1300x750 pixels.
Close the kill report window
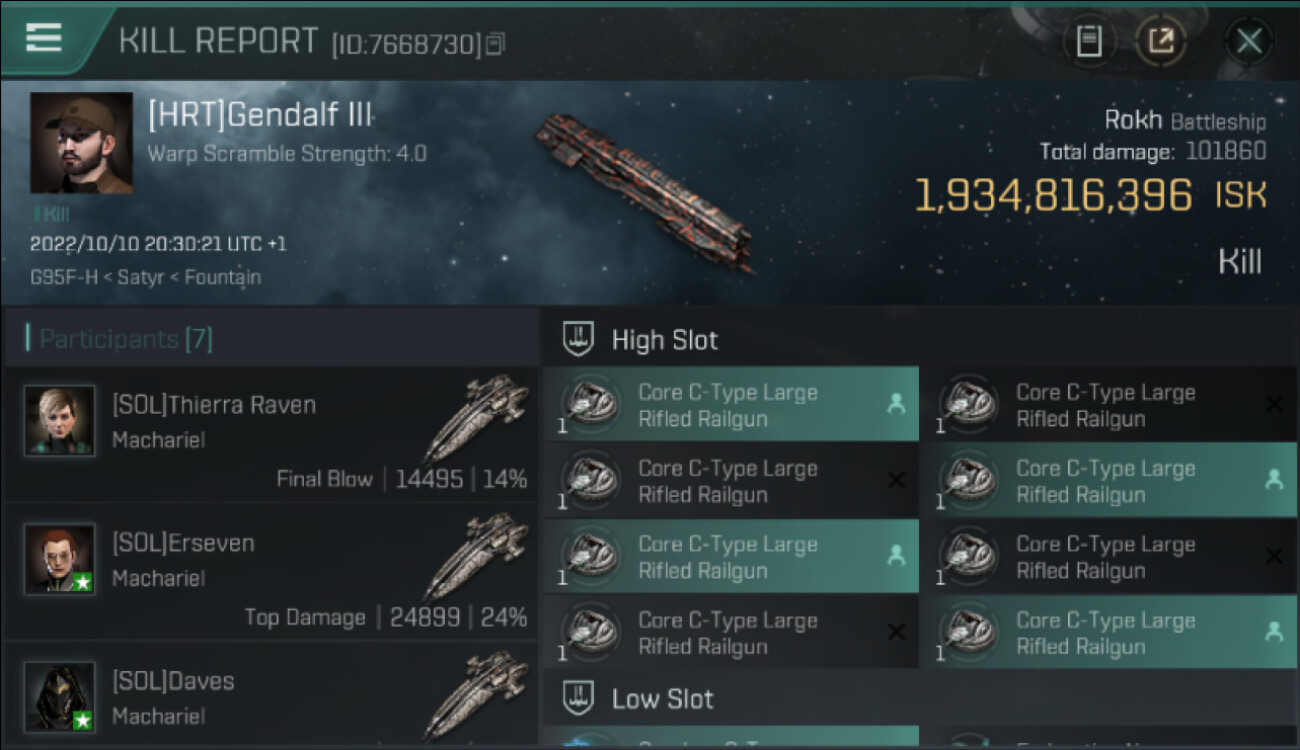click(x=1249, y=41)
